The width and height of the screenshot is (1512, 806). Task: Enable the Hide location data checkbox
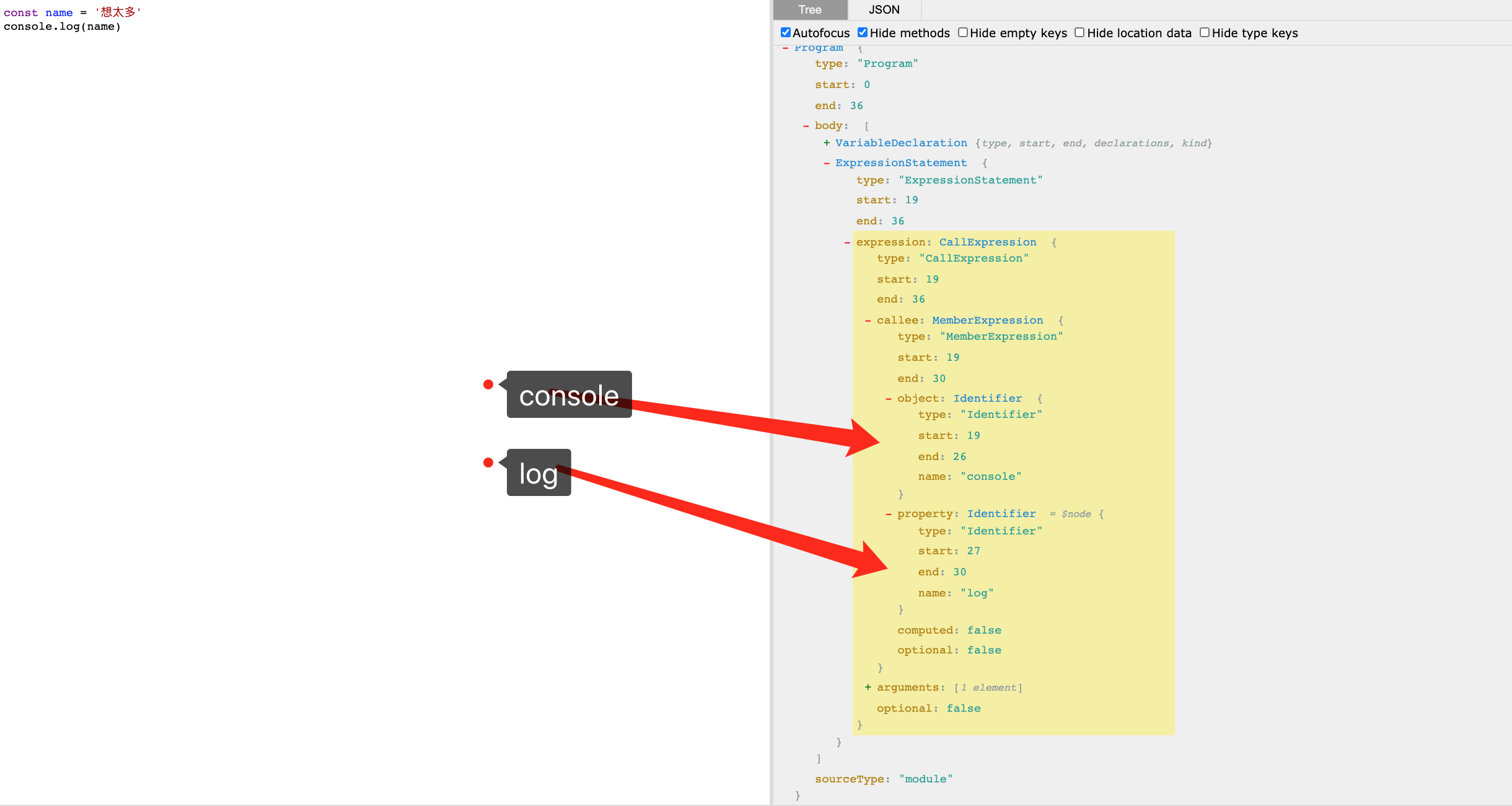click(x=1081, y=33)
